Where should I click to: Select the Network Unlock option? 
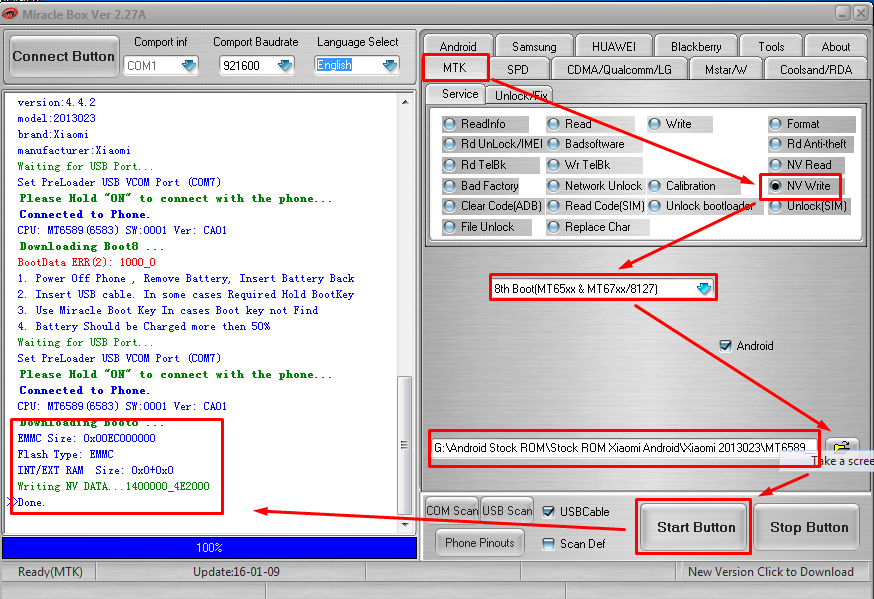(x=553, y=186)
